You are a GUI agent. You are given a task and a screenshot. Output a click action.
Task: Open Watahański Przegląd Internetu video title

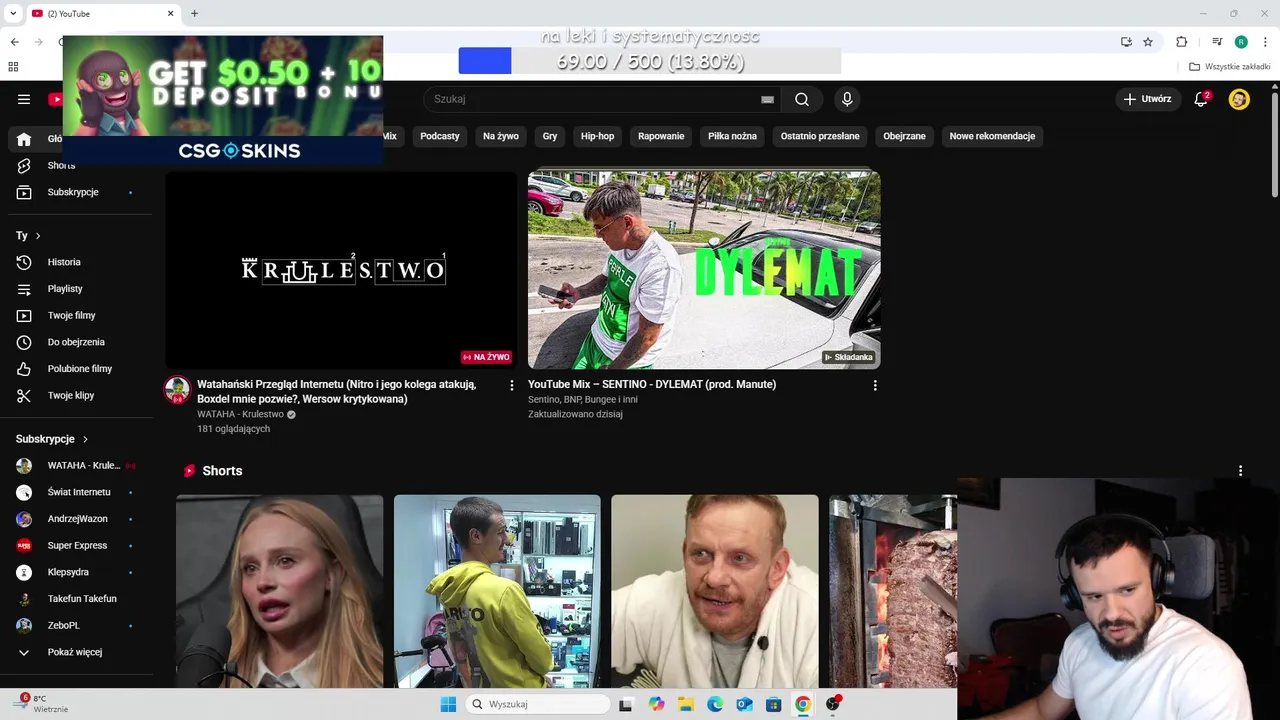point(337,391)
